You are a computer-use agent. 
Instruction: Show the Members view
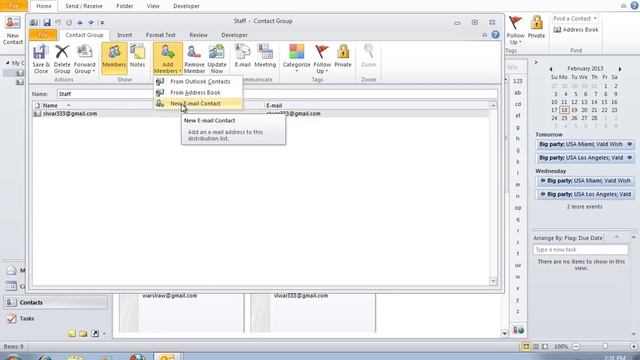click(x=114, y=58)
